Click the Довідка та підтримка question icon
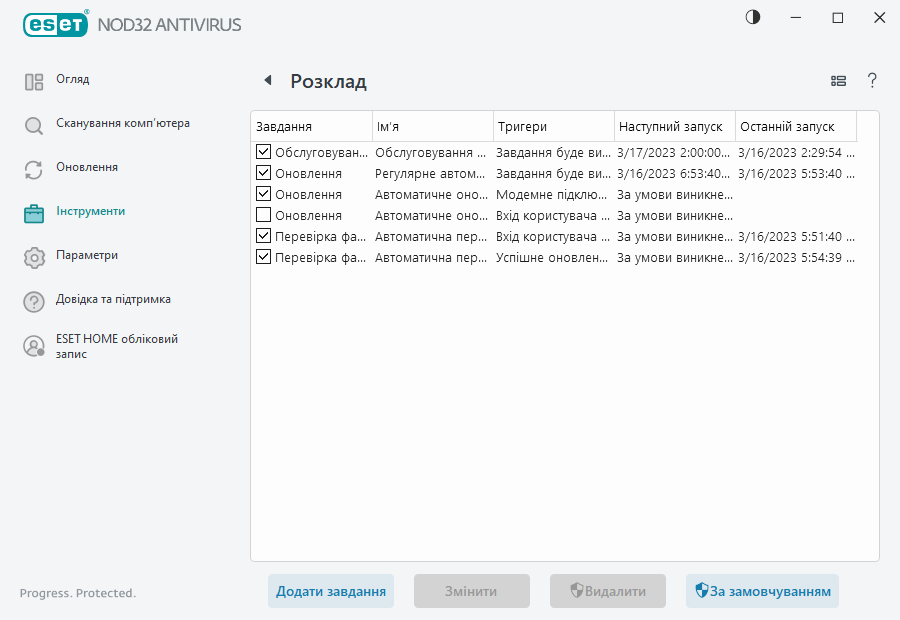 33,299
